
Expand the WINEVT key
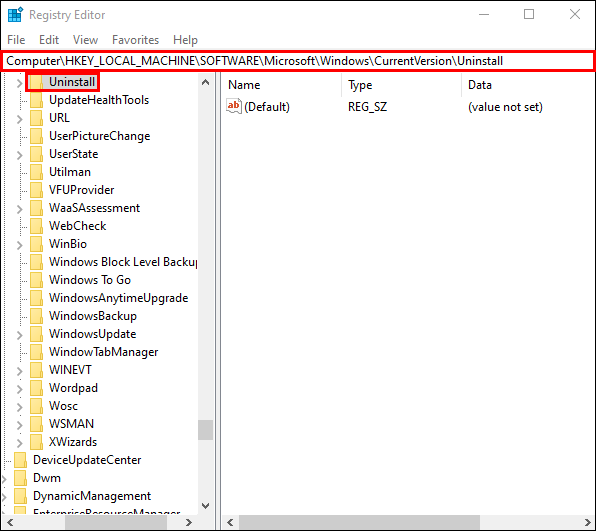[19, 371]
